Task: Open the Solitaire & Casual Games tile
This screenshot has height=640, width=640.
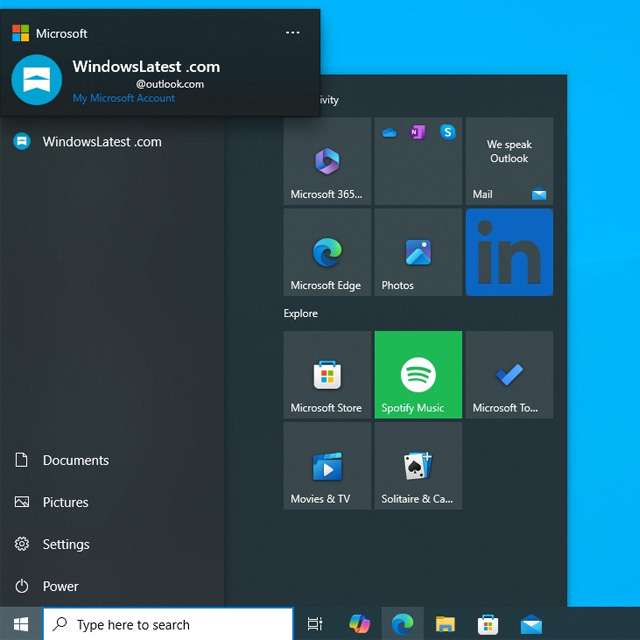Action: coord(418,466)
